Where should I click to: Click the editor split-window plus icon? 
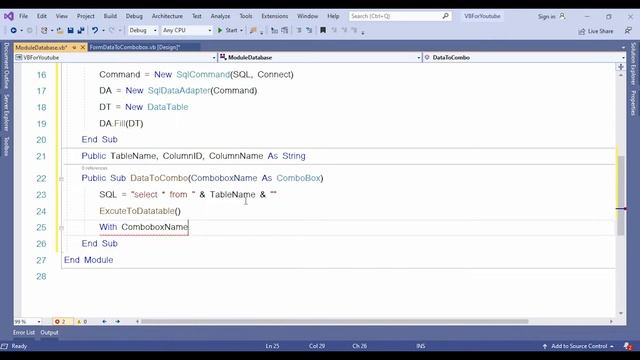tap(620, 67)
